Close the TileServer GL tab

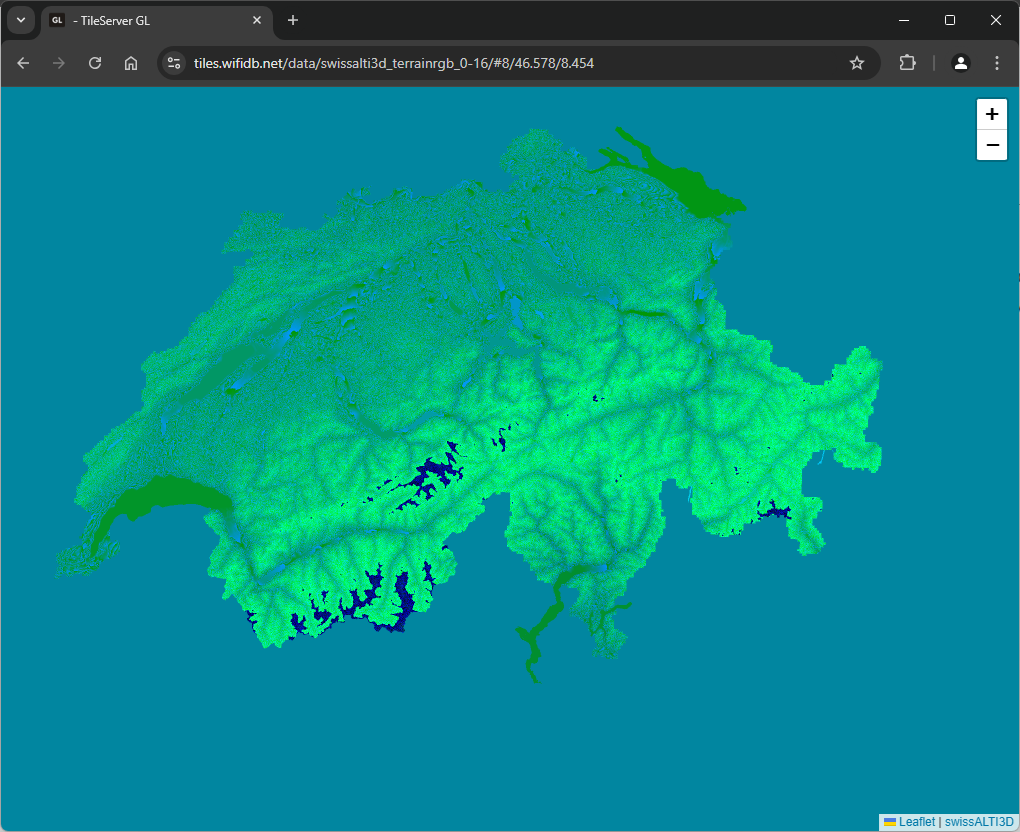257,20
